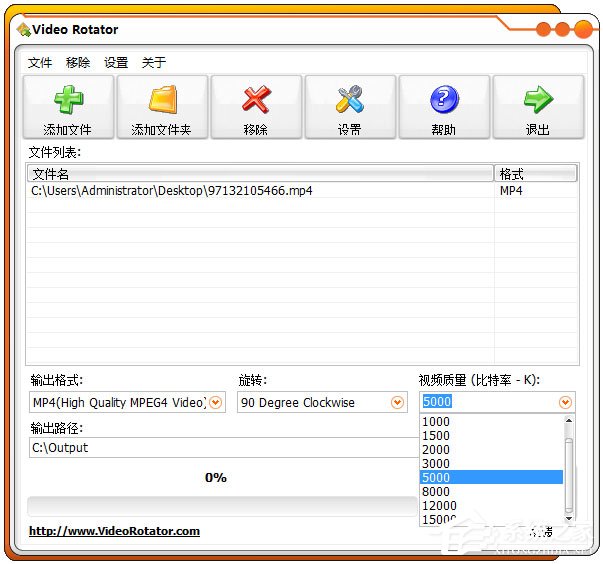Click the 输出路径 field showing C:\Output
The height and width of the screenshot is (564, 603).
(224, 448)
